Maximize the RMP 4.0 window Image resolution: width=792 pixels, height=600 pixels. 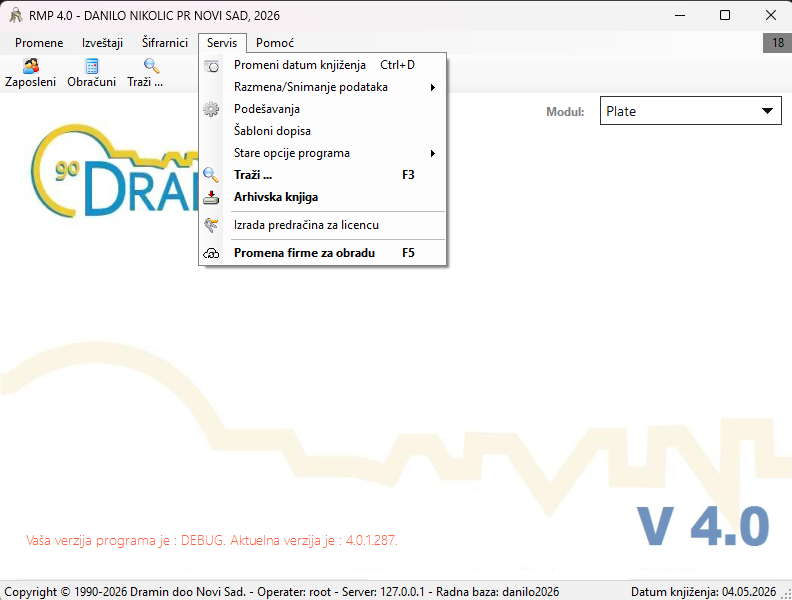point(725,15)
